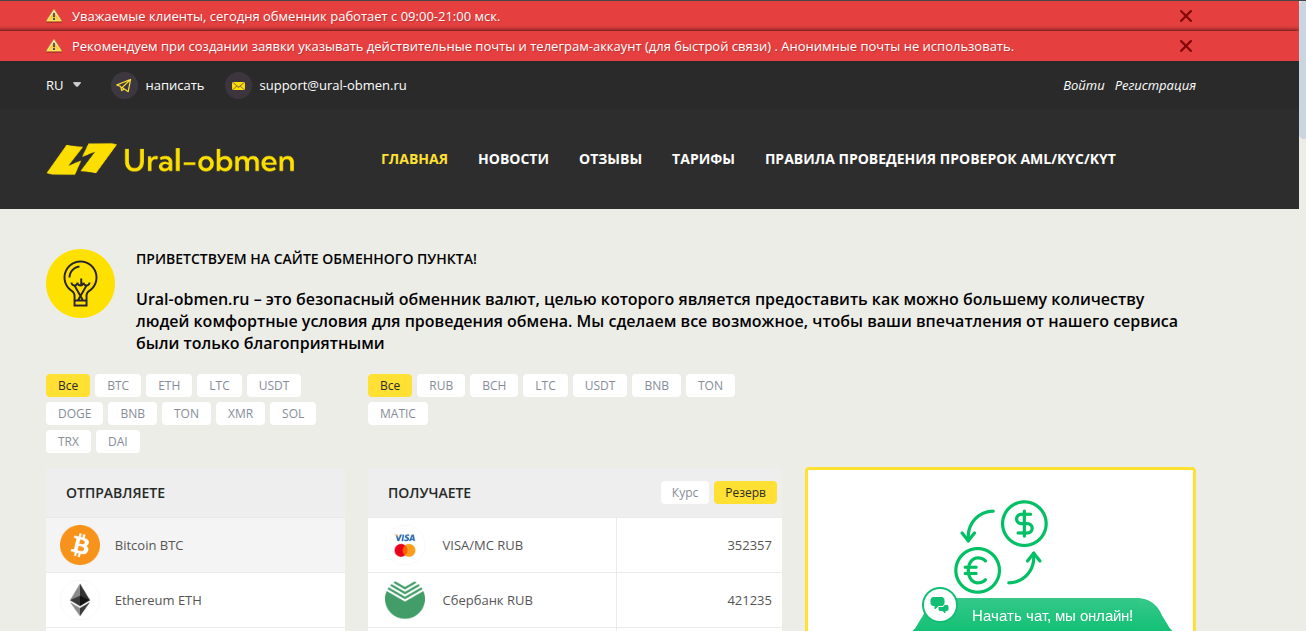
Task: Filter receive currencies by BNB
Action: (656, 386)
